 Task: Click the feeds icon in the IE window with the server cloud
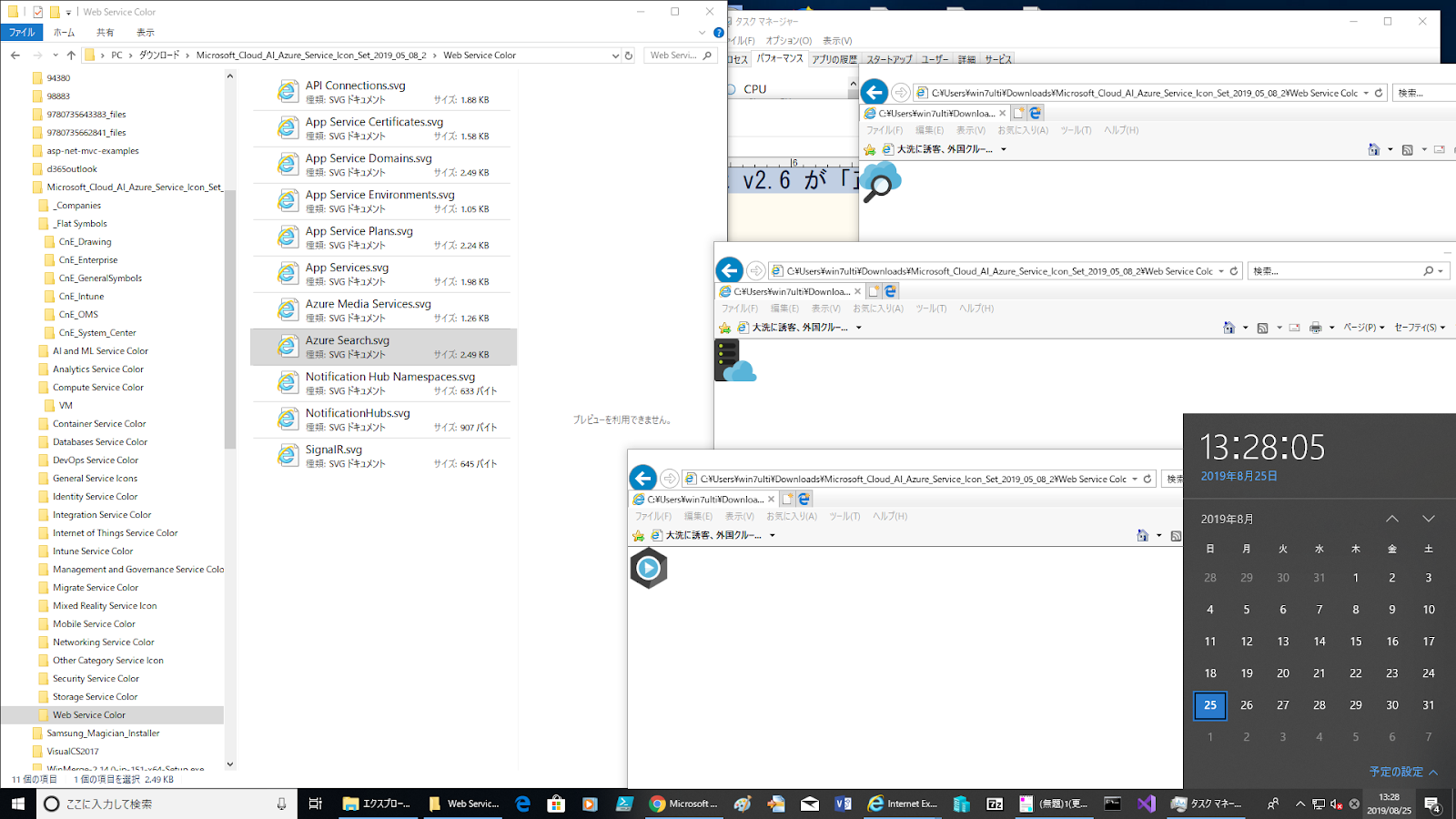pos(1262,328)
